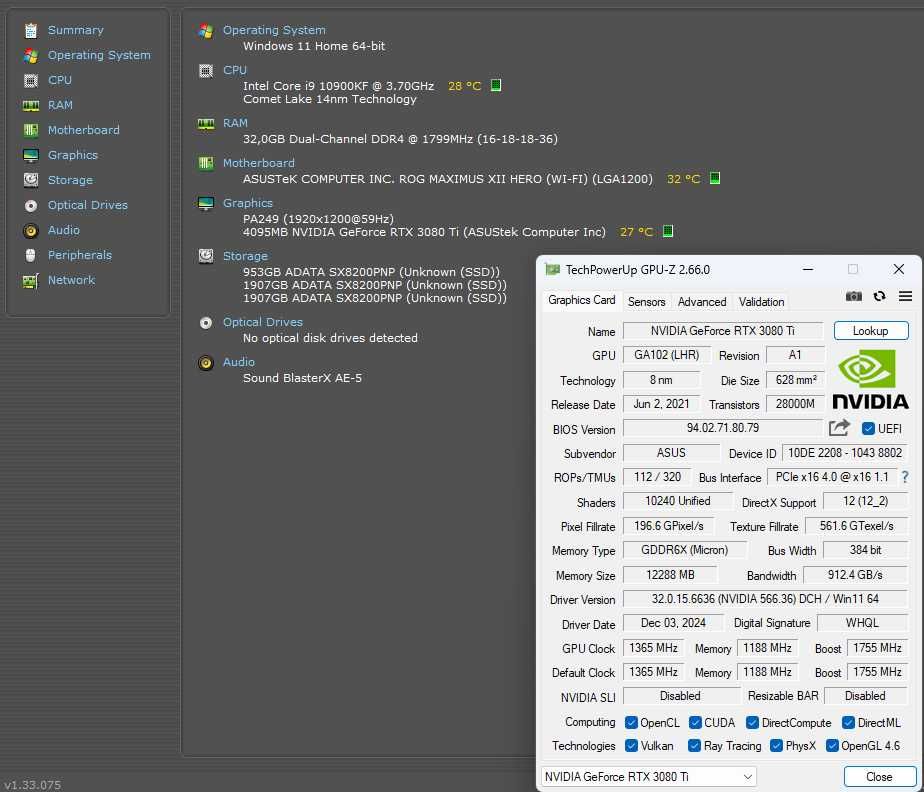924x792 pixels.
Task: Toggle the DirectCompute checkbox
Action: click(752, 722)
